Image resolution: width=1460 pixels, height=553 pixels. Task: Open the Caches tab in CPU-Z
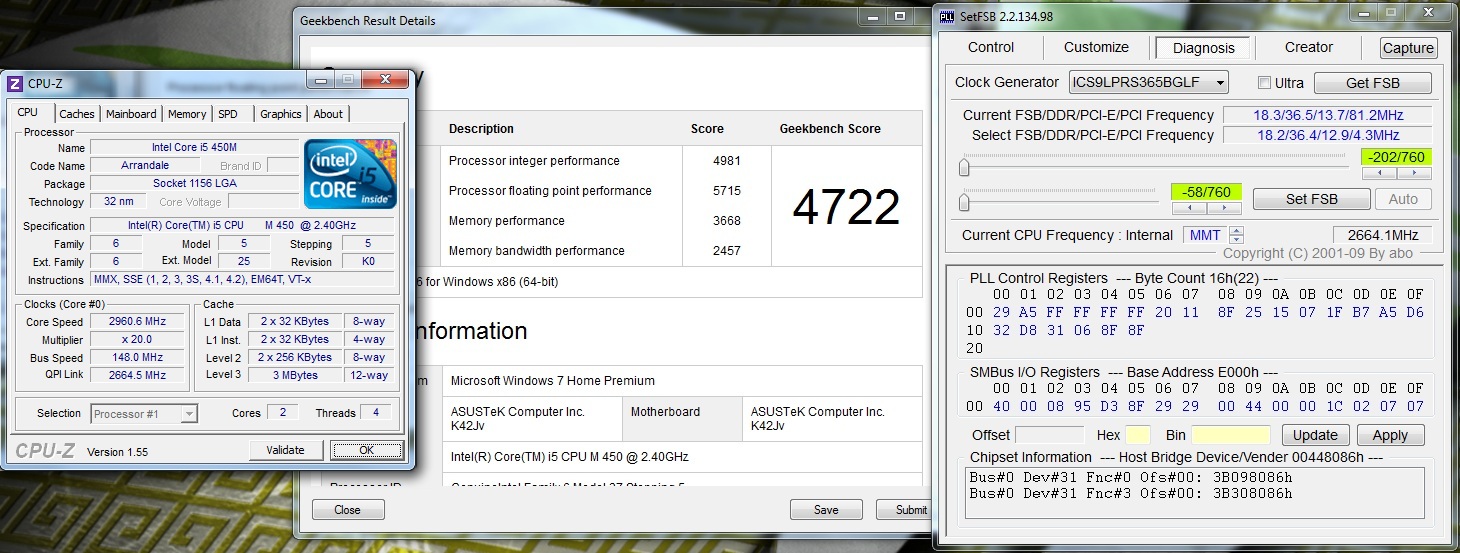pyautogui.click(x=77, y=114)
